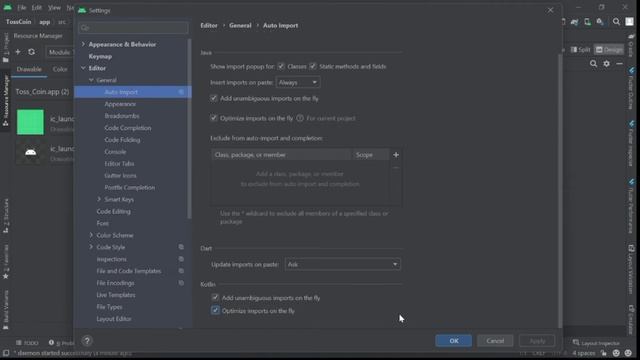Click the Scope column header
The width and height of the screenshot is (640, 360).
click(x=369, y=155)
